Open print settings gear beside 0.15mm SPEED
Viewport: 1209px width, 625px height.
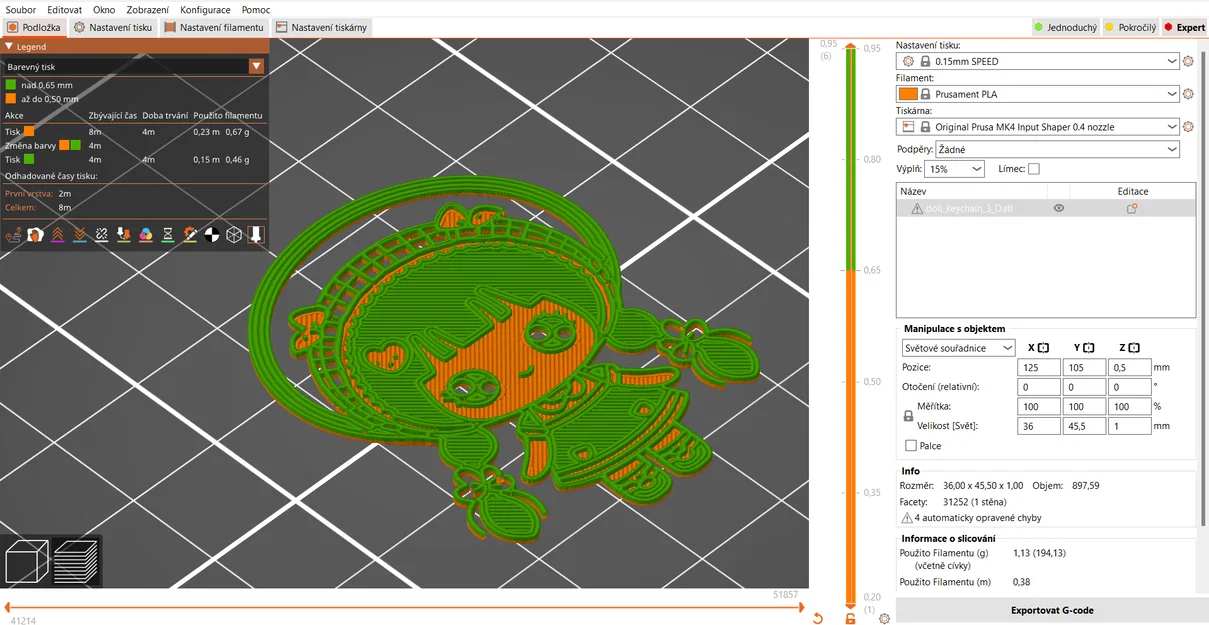1188,61
